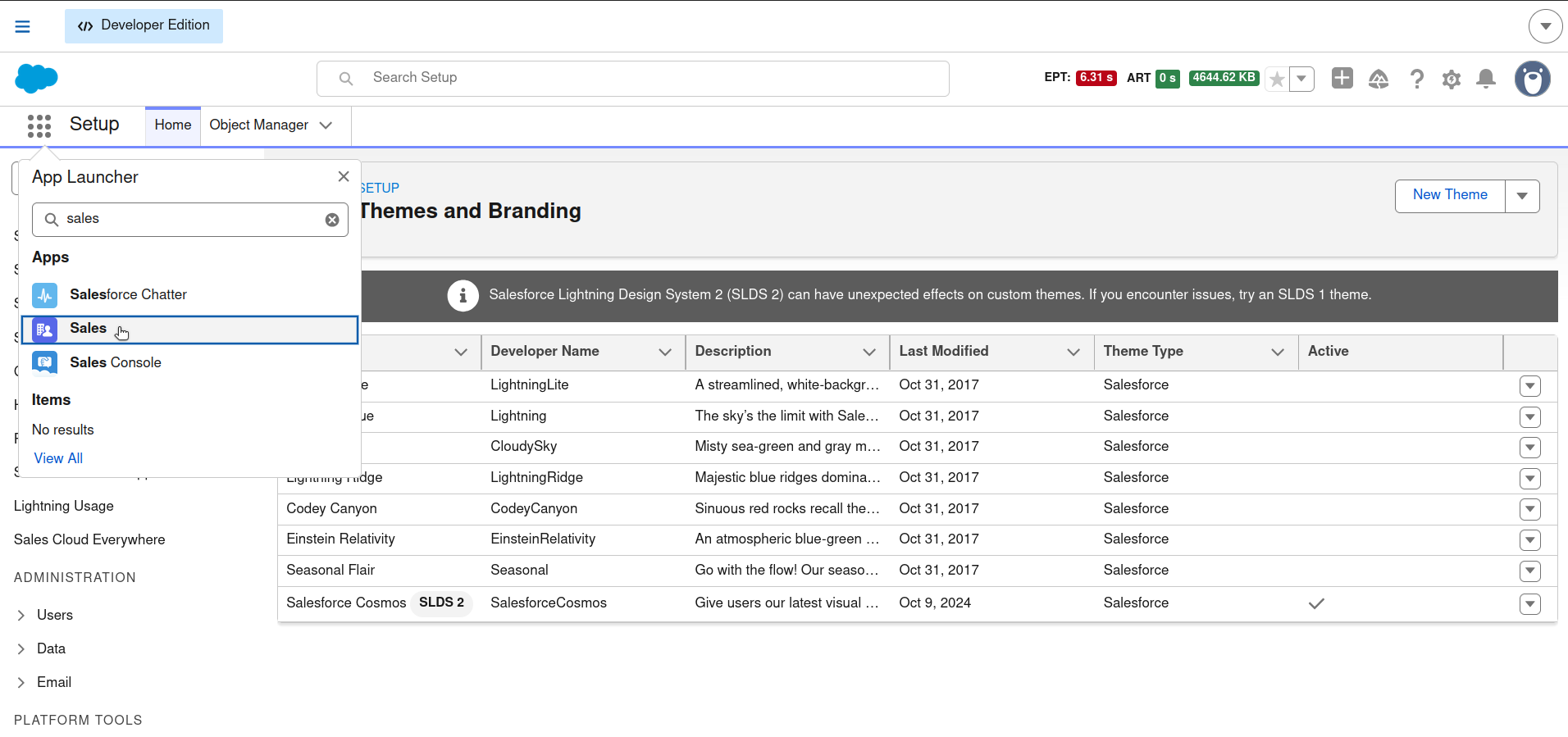
Task: Open the Setup gear menu
Action: [x=1452, y=80]
